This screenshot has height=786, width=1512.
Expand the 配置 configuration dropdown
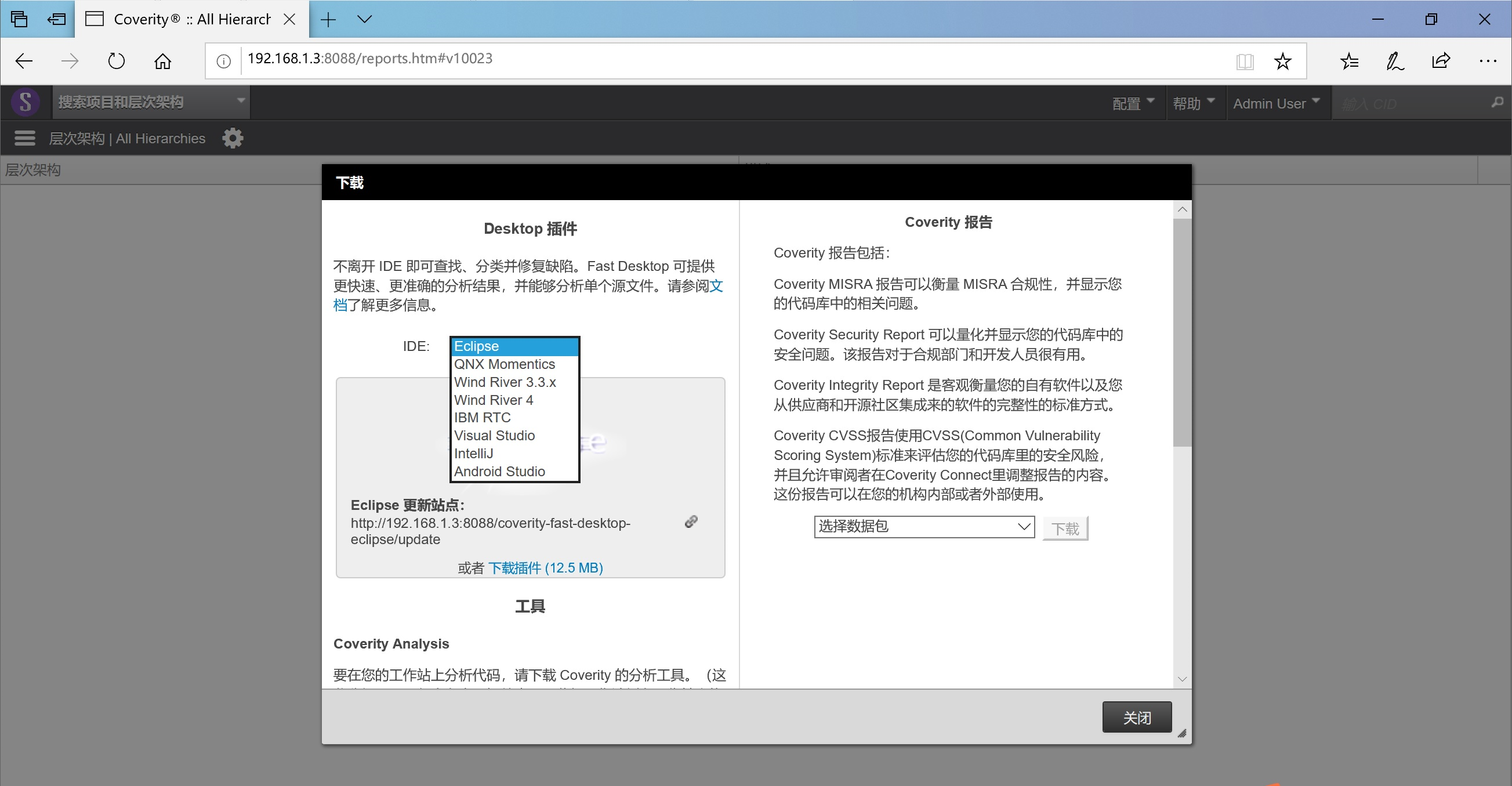(1131, 103)
